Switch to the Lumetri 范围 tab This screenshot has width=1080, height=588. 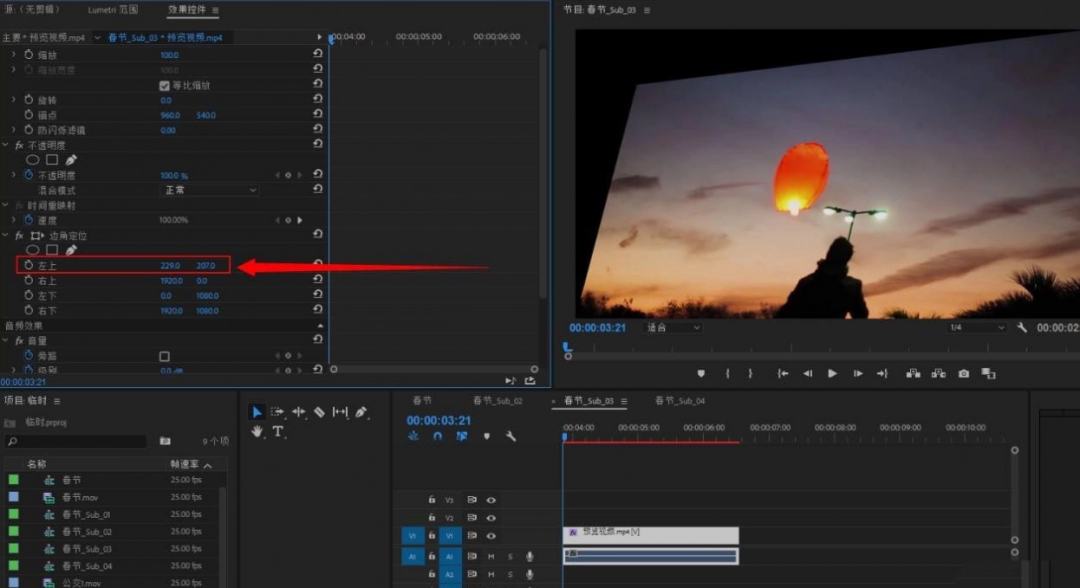pos(112,10)
